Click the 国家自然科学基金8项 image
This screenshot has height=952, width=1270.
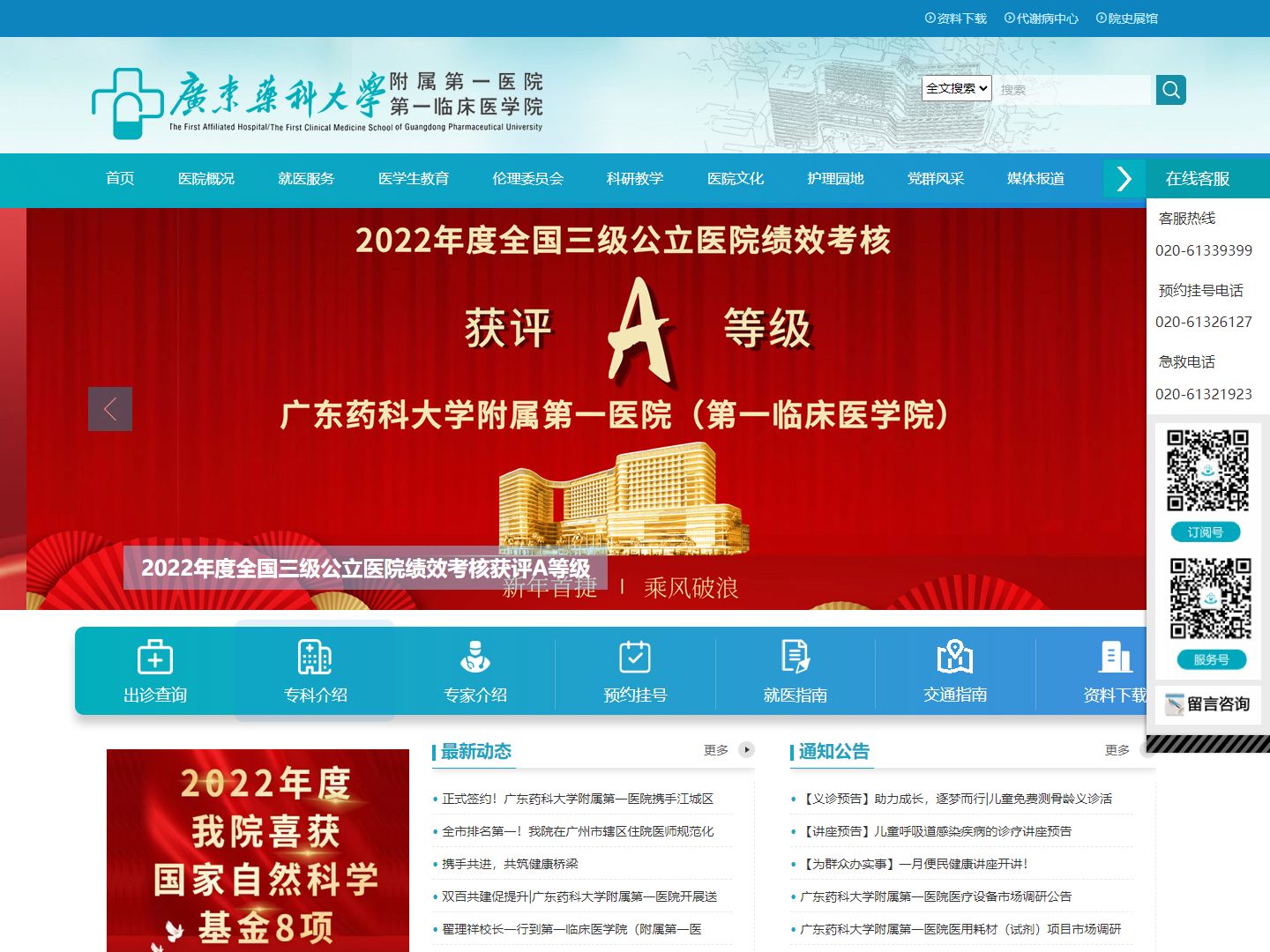point(258,851)
